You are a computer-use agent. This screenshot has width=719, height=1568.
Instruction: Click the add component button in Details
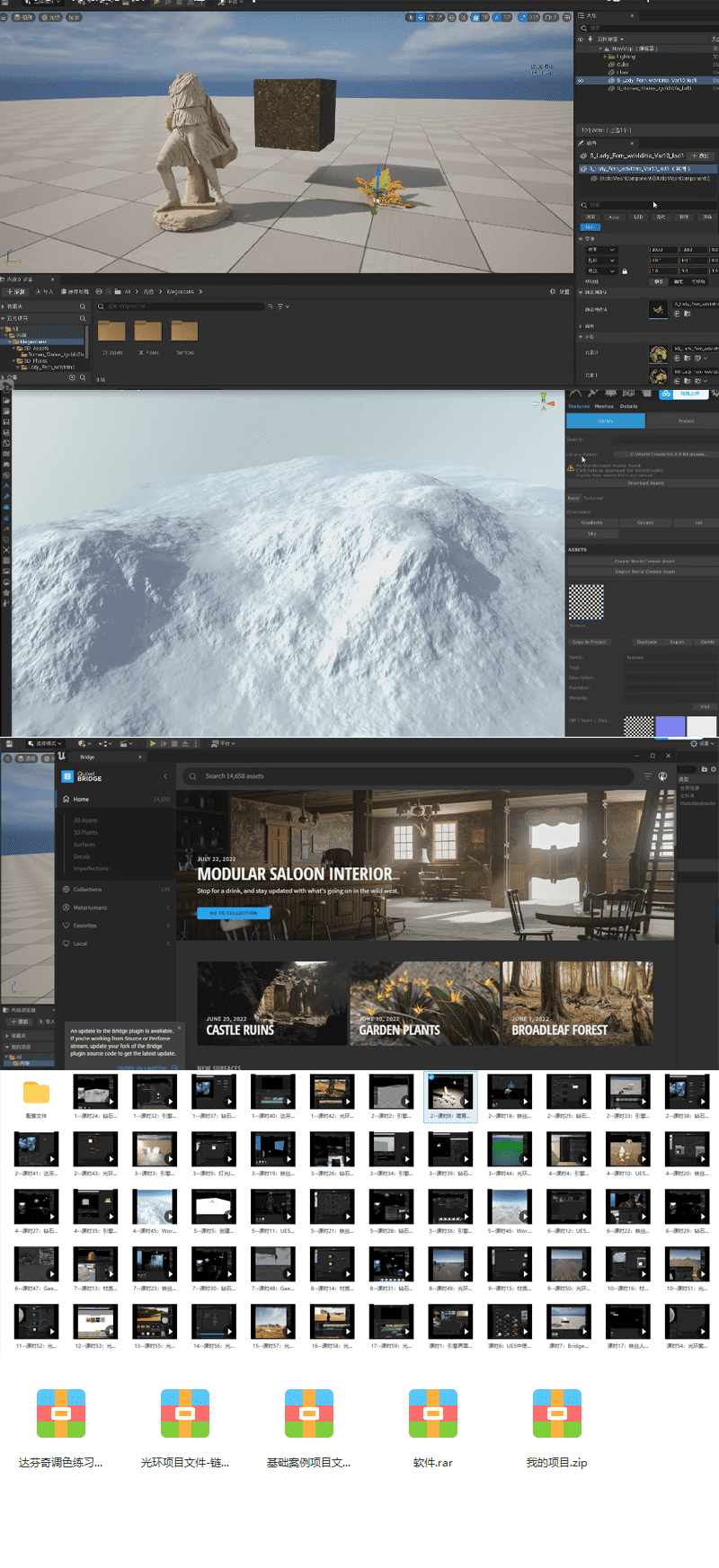point(700,155)
